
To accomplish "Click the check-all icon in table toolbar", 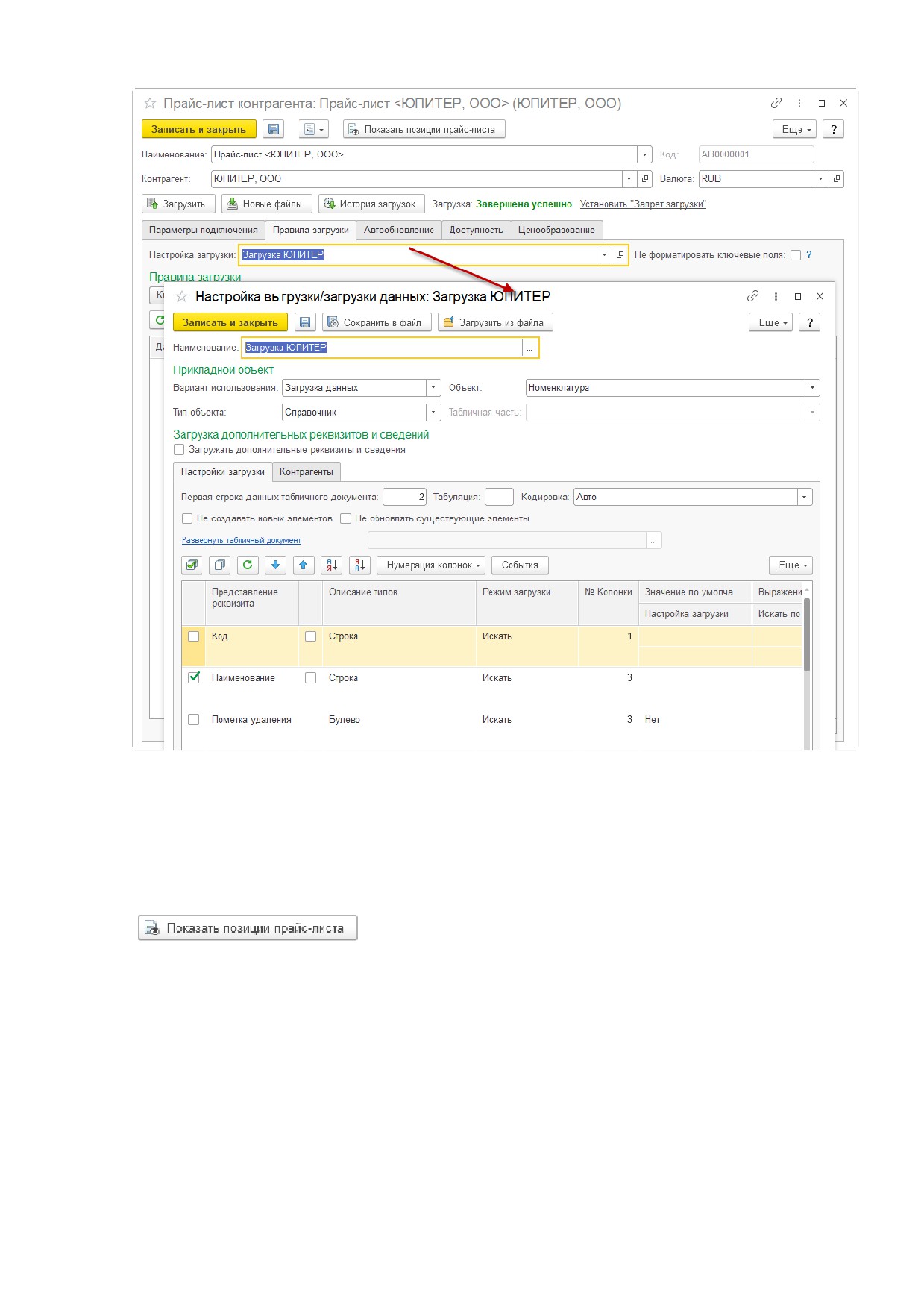I will tap(192, 565).
